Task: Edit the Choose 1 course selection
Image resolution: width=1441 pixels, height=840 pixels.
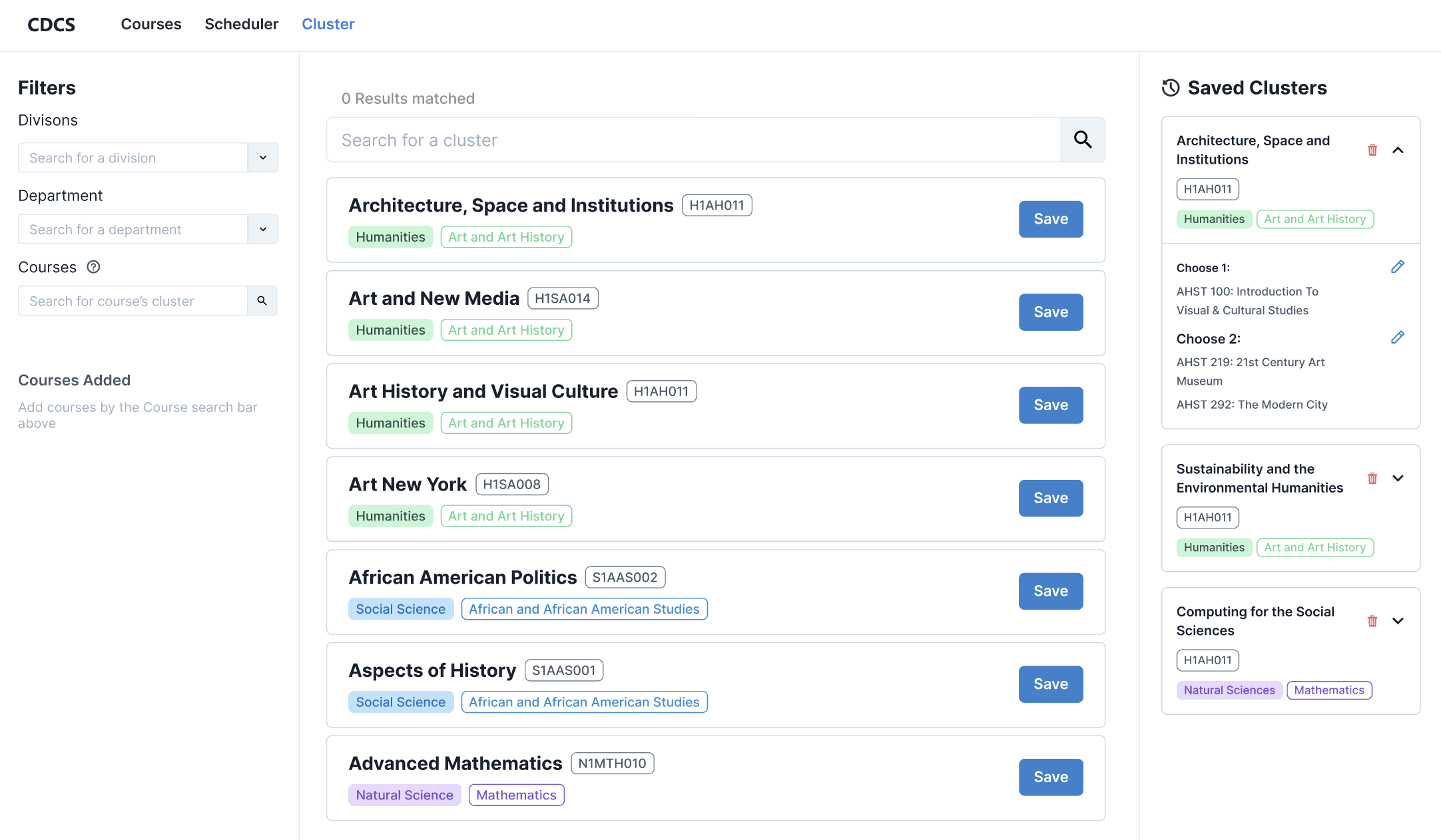Action: click(x=1398, y=267)
